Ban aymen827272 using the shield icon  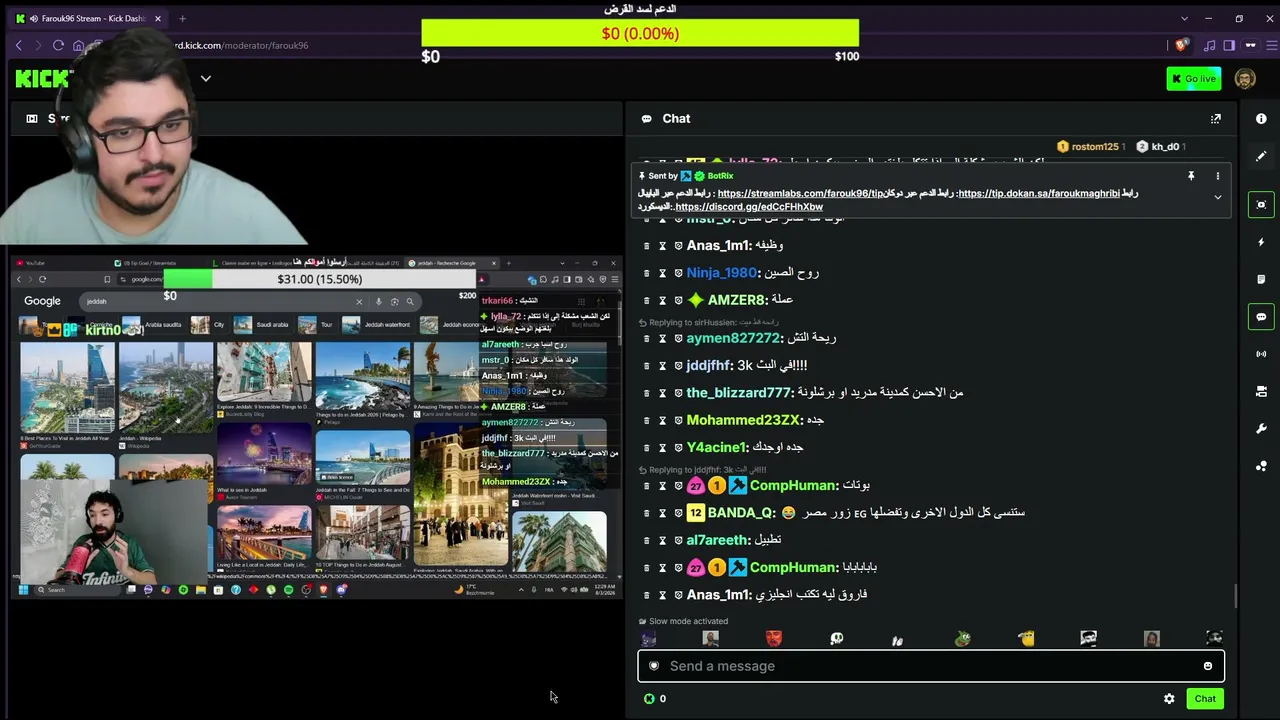678,338
